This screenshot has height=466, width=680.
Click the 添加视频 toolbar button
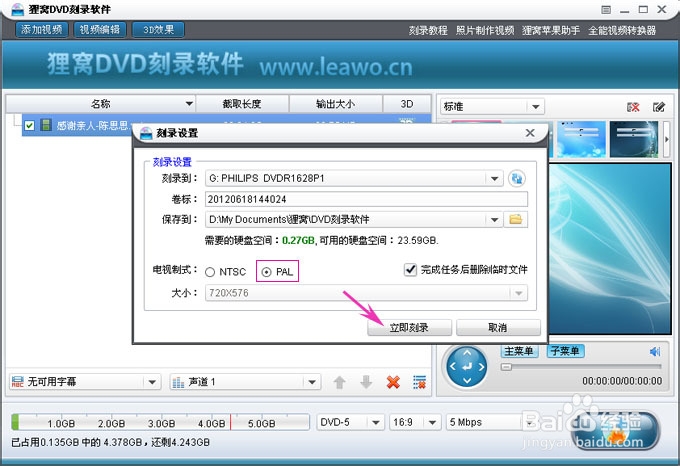point(42,29)
